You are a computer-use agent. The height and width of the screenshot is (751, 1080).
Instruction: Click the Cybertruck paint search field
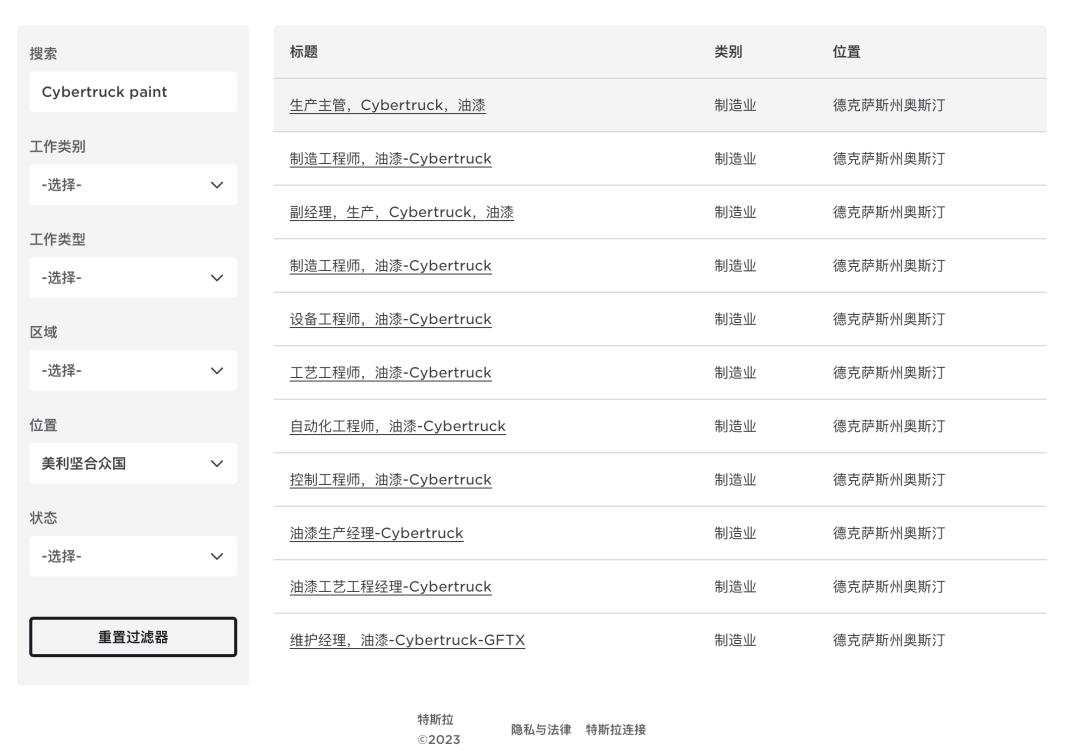point(133,92)
